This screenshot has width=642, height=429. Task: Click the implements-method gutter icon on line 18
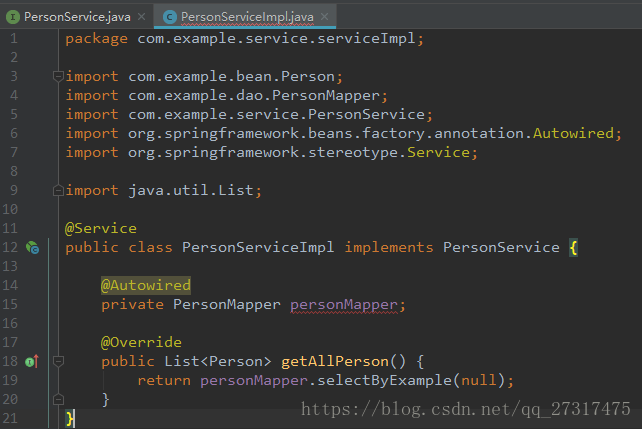click(x=32, y=361)
